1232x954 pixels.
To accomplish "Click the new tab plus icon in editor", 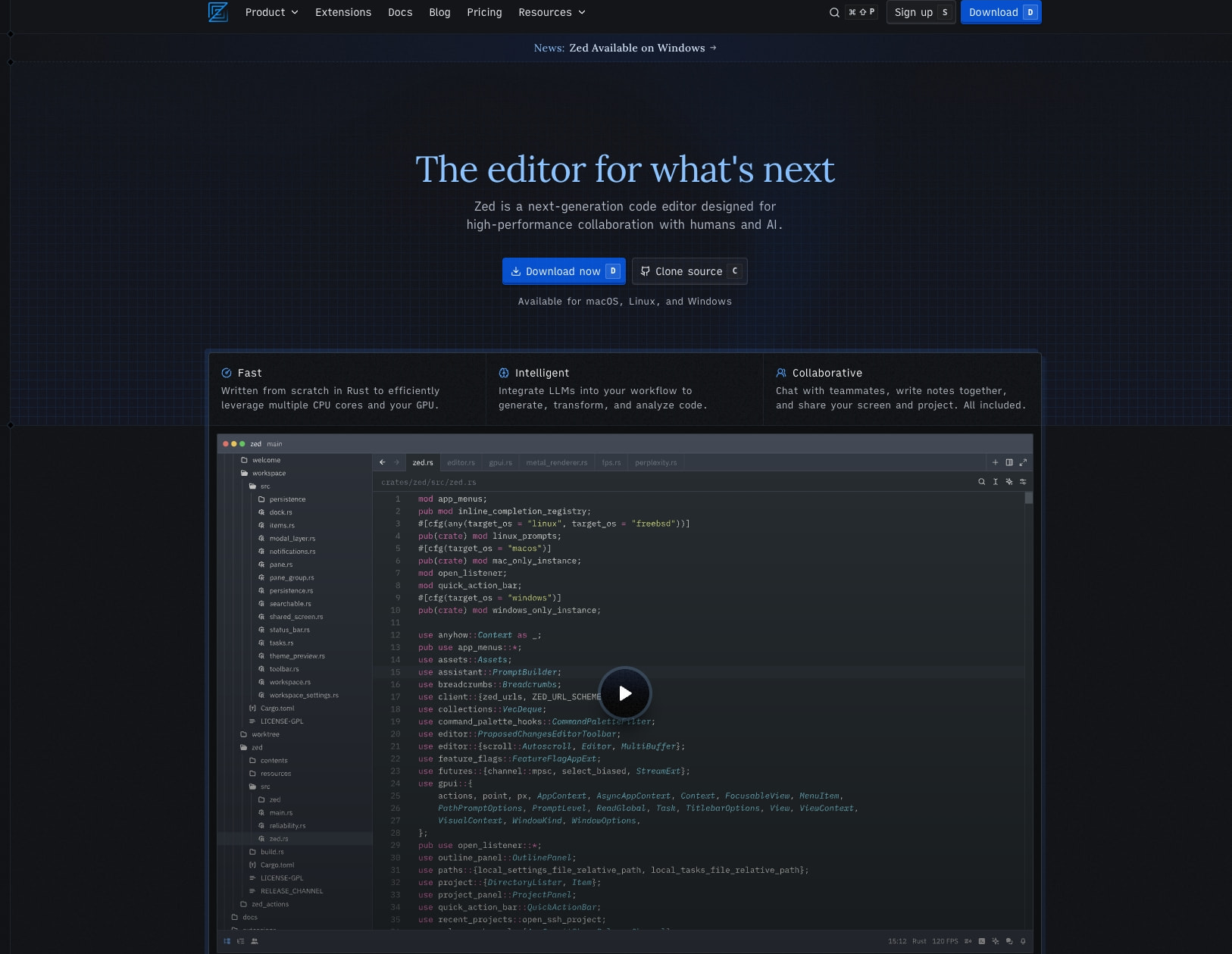I will coord(996,462).
